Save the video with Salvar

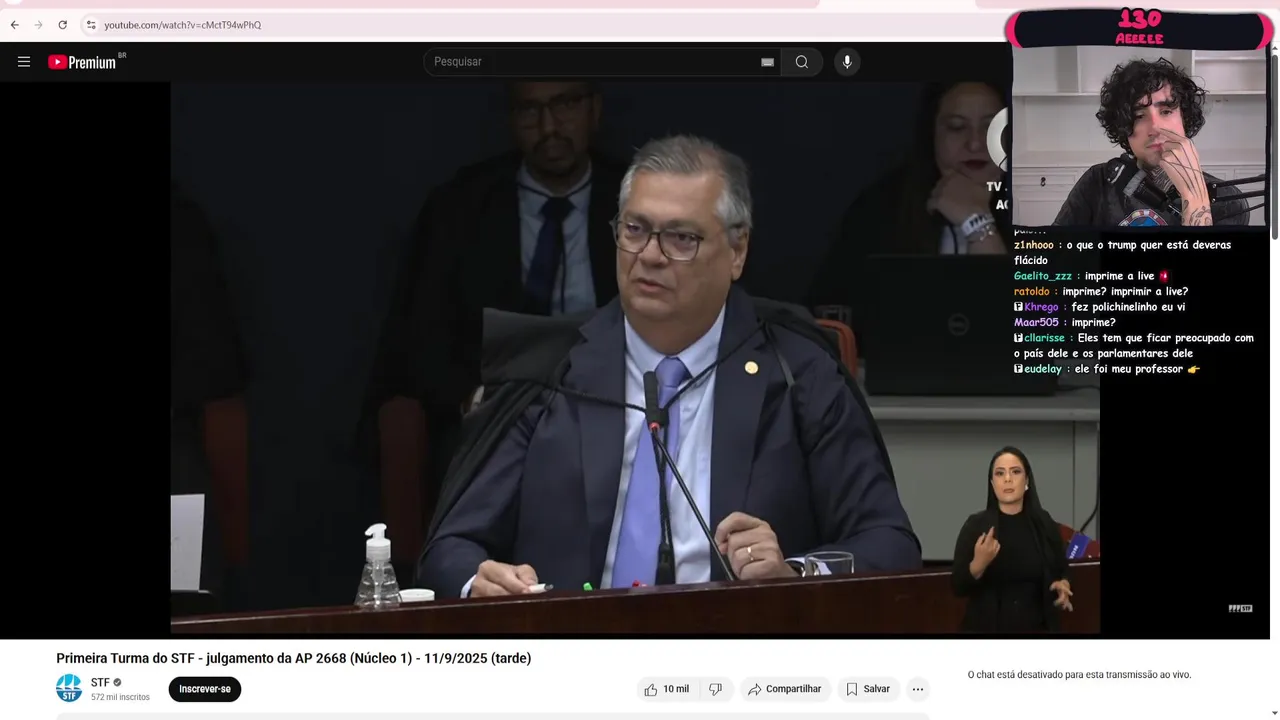pyautogui.click(x=868, y=689)
